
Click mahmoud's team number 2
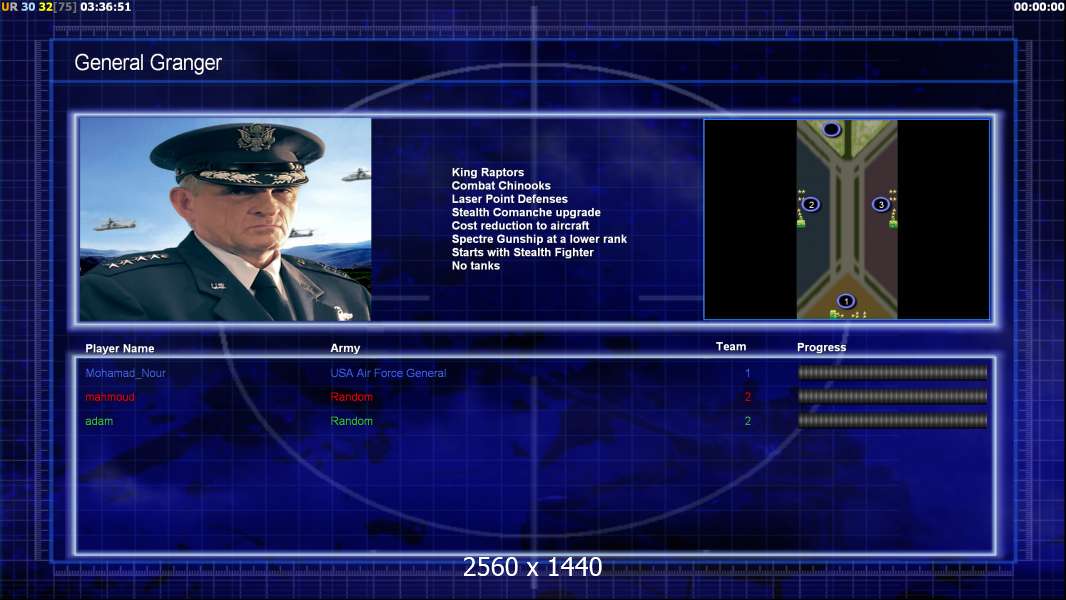[x=747, y=397]
